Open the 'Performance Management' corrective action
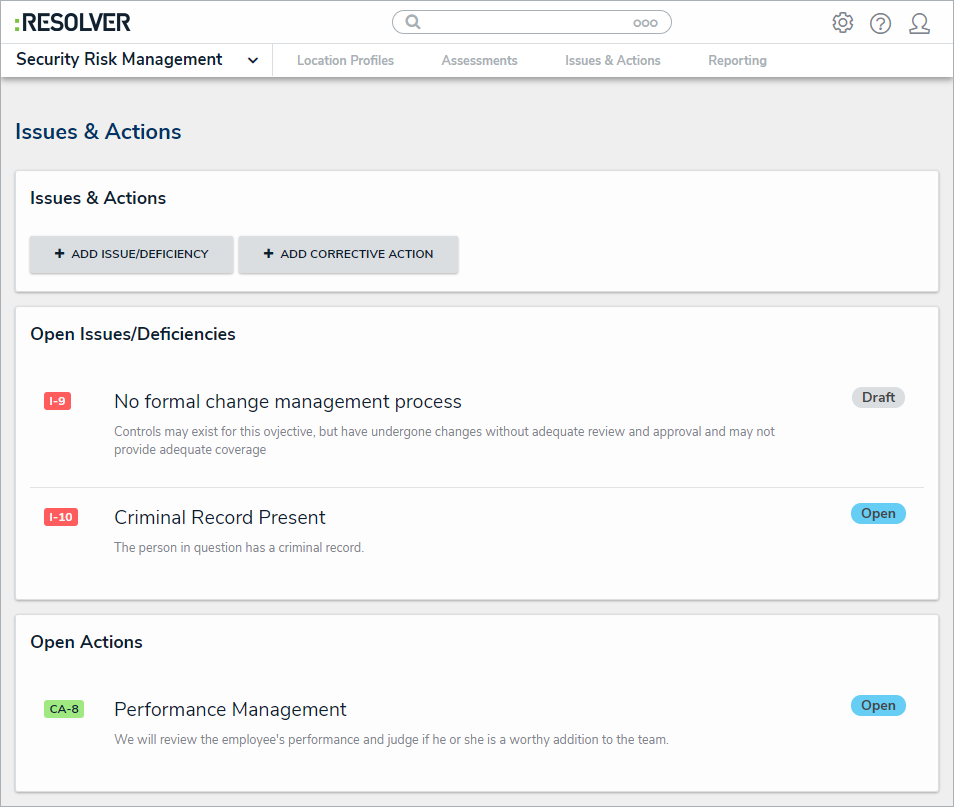 pyautogui.click(x=230, y=710)
